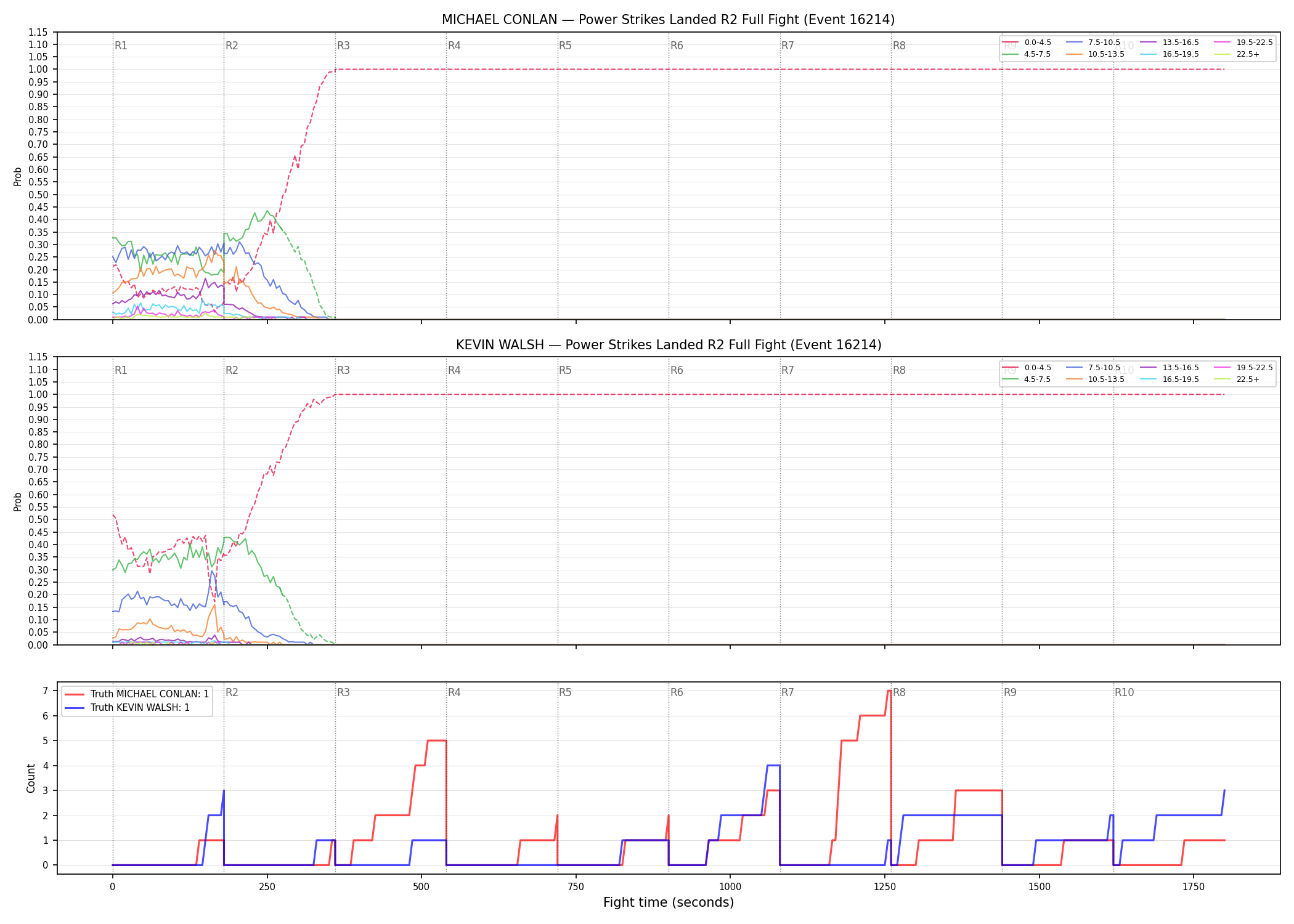Click '16.5-19.5' legend entry in Walsh chart

click(x=1170, y=379)
